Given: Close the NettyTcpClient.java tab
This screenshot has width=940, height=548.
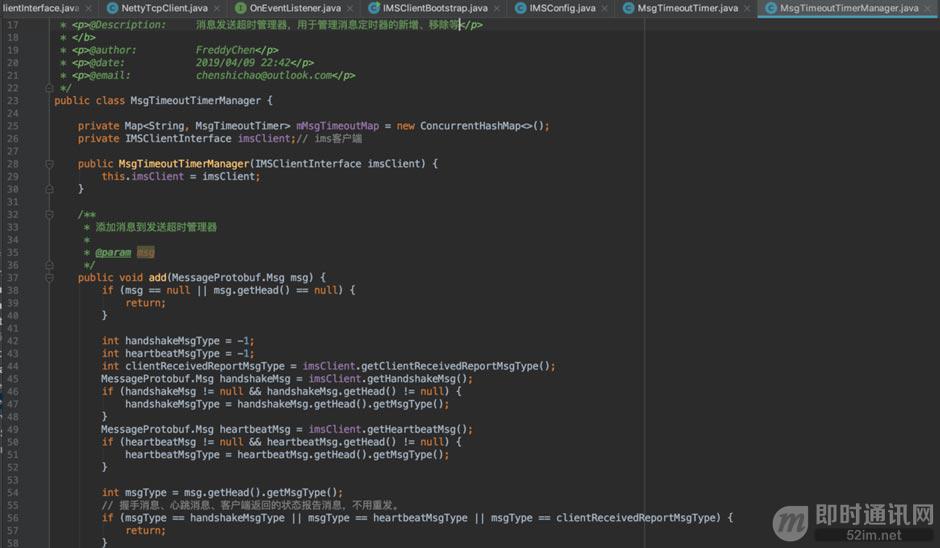Looking at the screenshot, I should click(x=216, y=8).
